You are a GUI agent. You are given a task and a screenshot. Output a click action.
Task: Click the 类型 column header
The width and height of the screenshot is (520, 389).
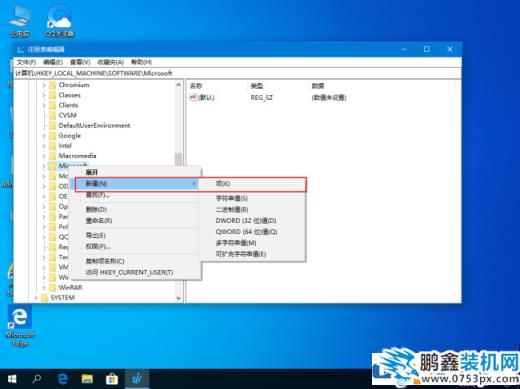pyautogui.click(x=257, y=86)
